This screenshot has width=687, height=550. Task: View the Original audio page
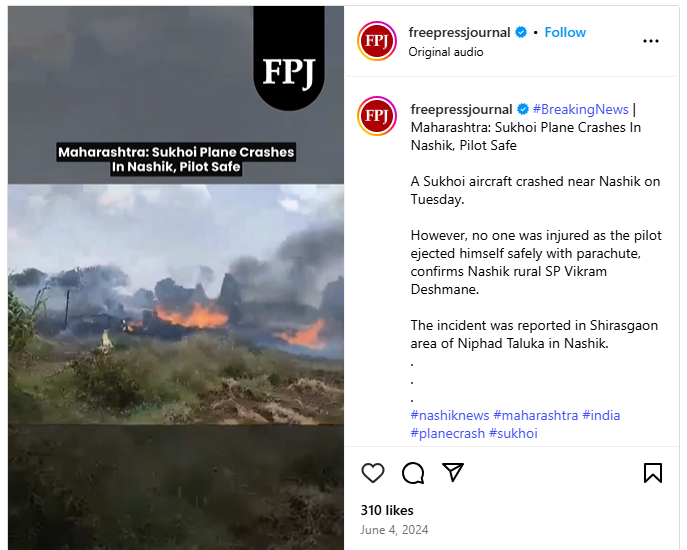446,52
